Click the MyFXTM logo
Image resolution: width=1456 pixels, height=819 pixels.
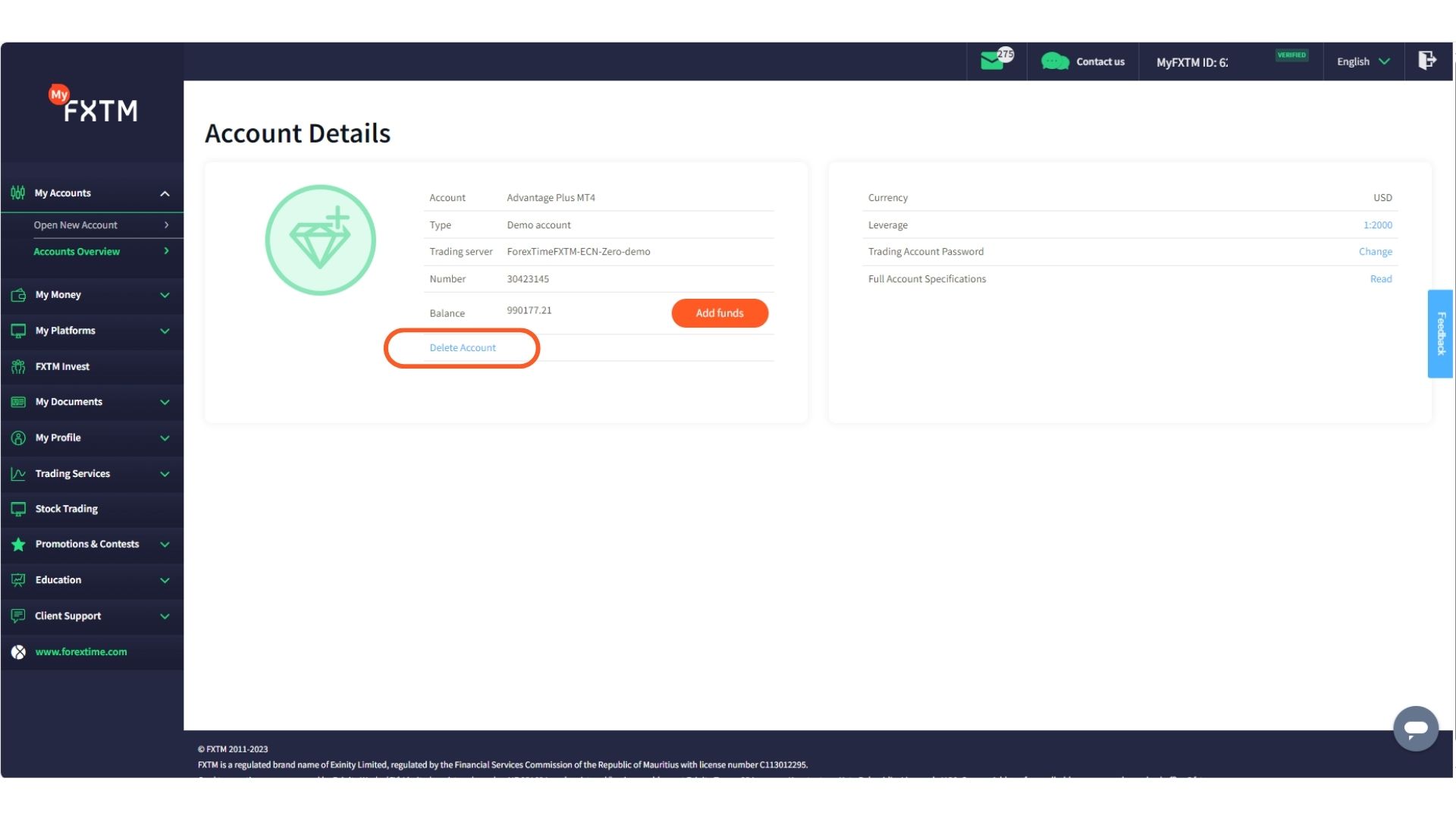[93, 104]
